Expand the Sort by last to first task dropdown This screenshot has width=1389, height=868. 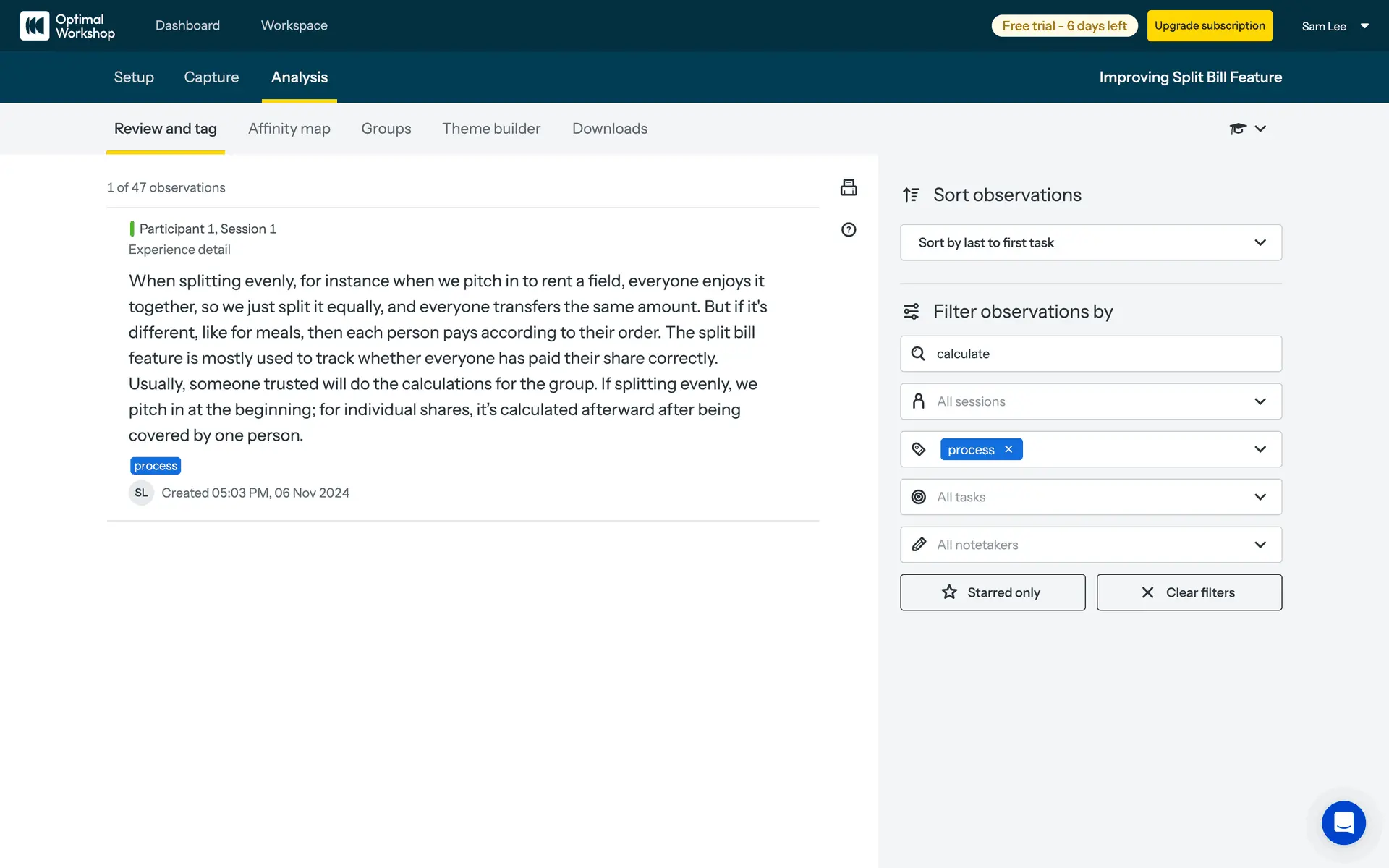pyautogui.click(x=1090, y=243)
